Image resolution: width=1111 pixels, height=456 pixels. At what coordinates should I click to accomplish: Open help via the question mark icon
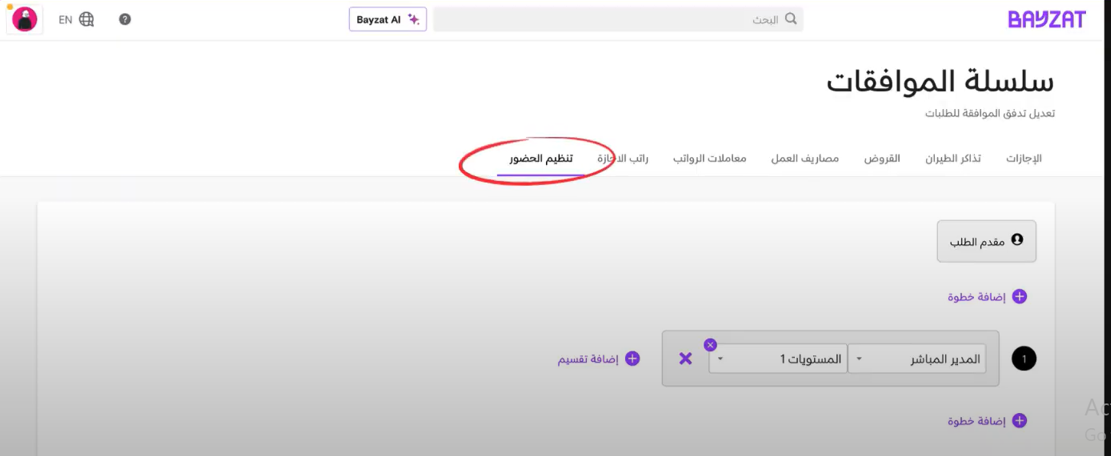point(125,19)
